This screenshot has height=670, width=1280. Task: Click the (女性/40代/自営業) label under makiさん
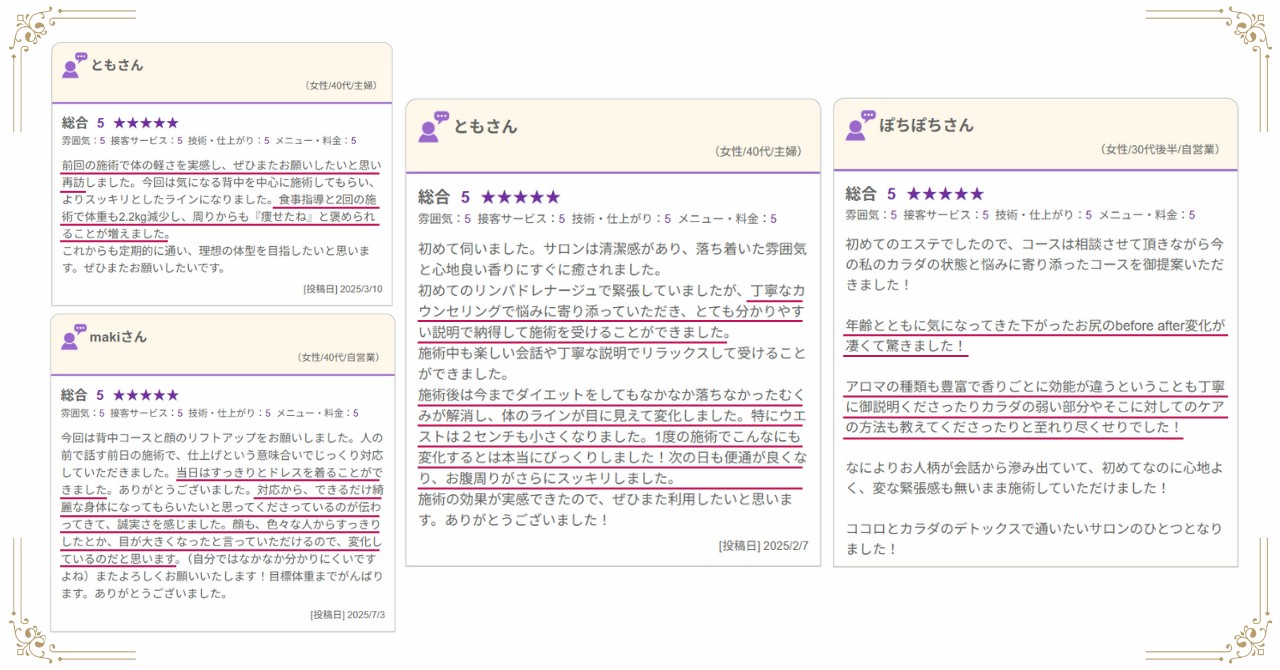pyautogui.click(x=337, y=357)
